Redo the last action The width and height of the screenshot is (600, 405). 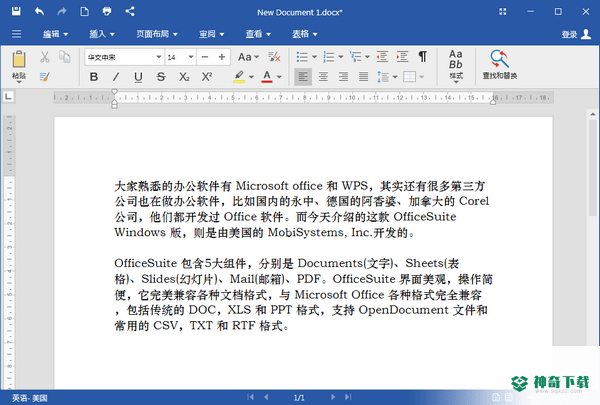point(62,11)
